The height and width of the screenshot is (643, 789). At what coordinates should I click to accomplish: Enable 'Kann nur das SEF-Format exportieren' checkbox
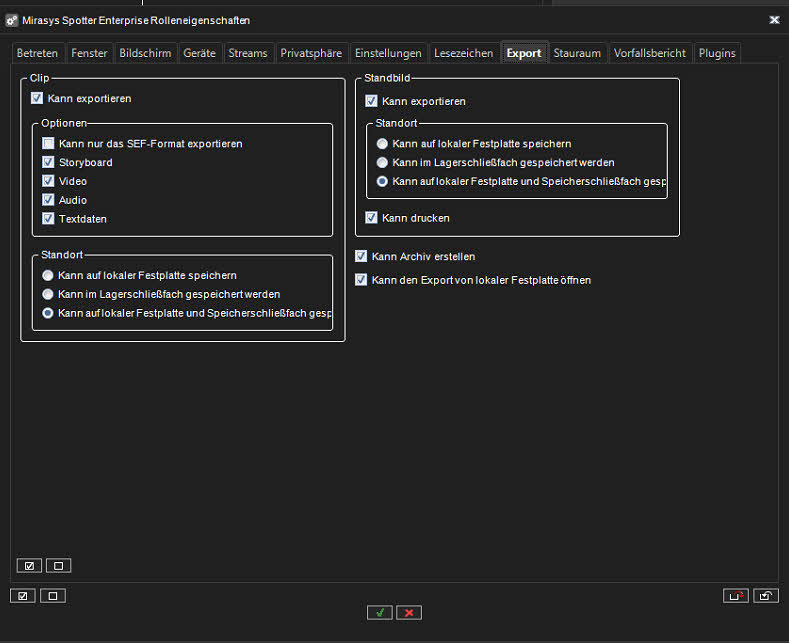(x=48, y=144)
